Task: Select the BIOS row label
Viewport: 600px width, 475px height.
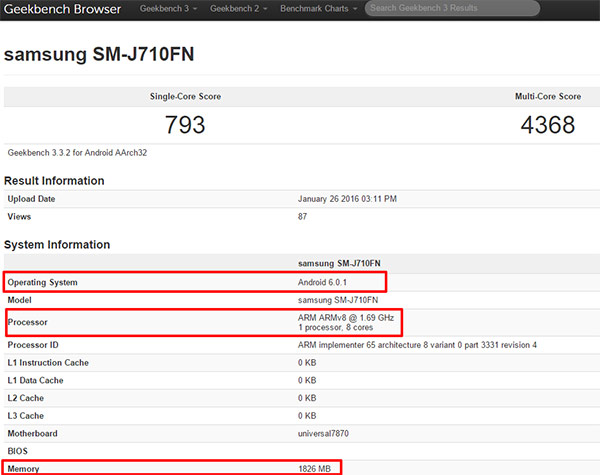Action: pyautogui.click(x=18, y=451)
